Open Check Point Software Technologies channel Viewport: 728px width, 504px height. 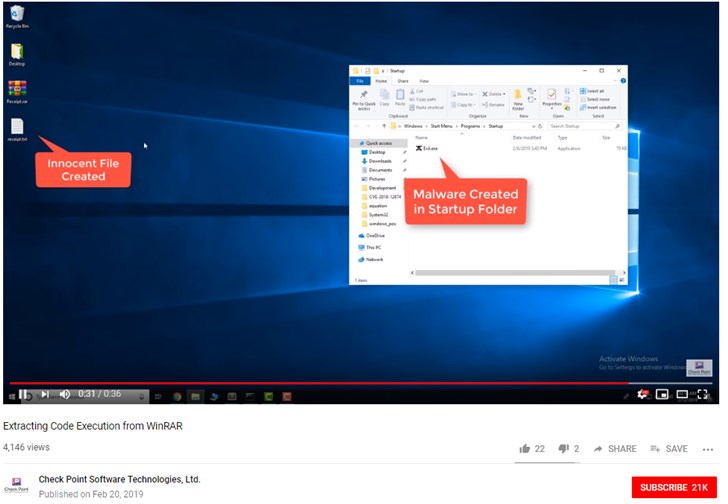point(119,479)
